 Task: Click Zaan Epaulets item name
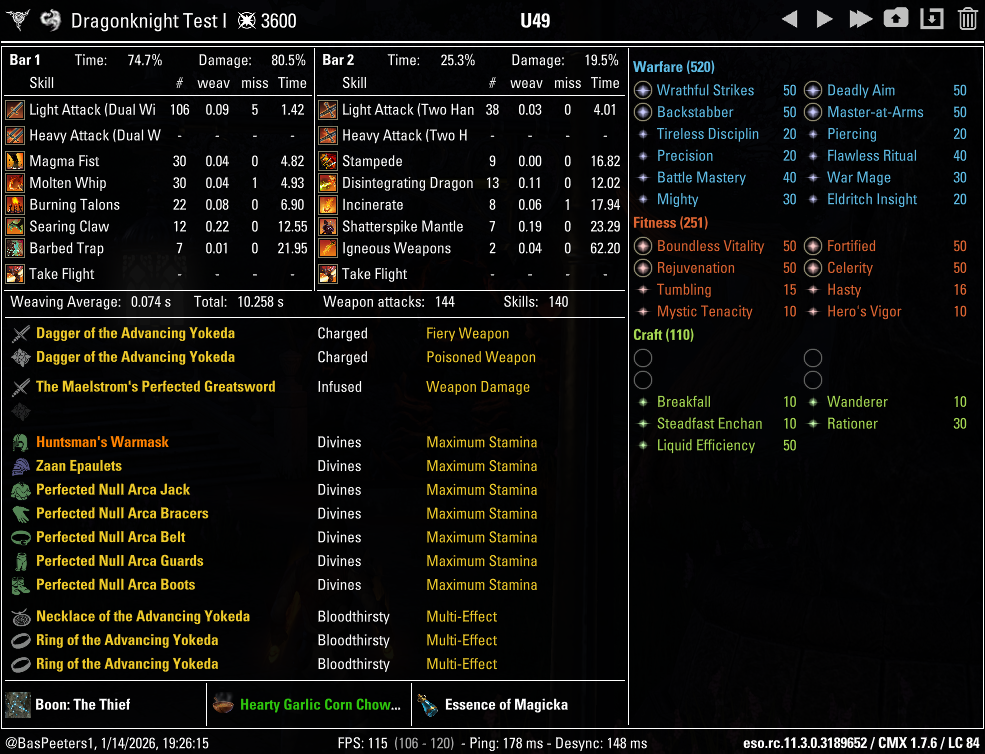point(79,466)
